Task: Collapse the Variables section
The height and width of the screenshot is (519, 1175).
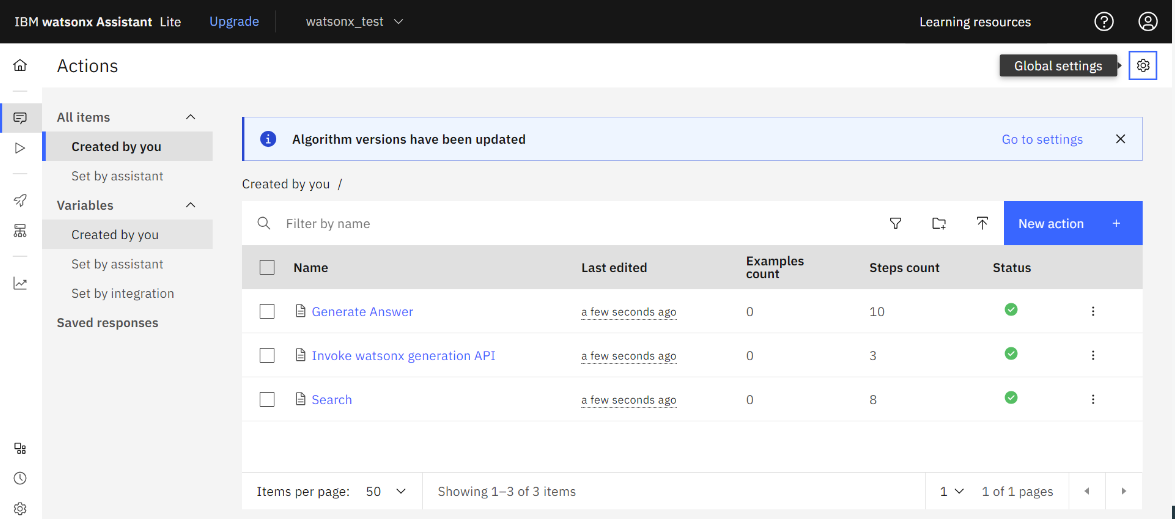Action: (x=191, y=205)
